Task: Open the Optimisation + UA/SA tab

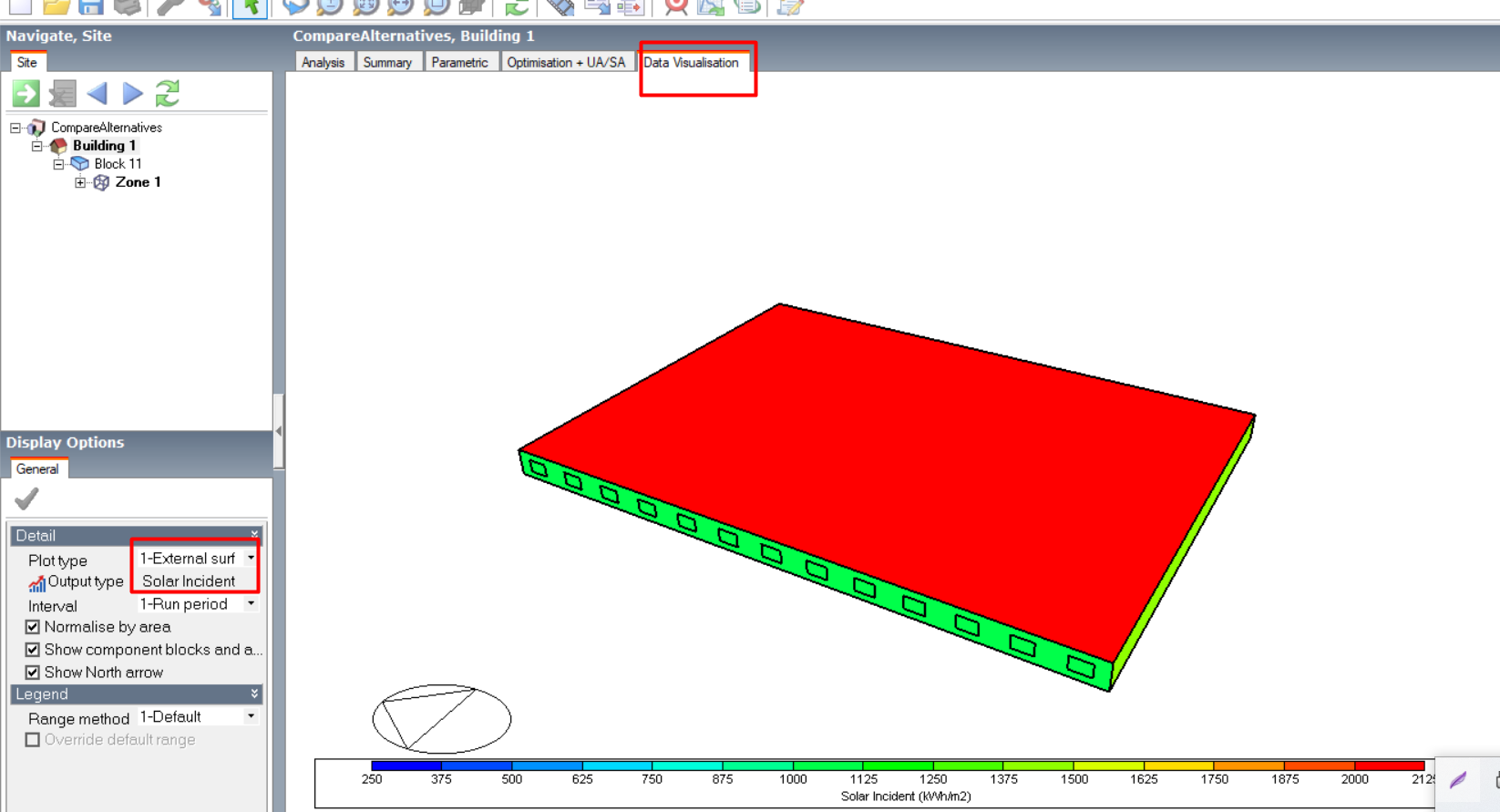Action: coord(566,62)
